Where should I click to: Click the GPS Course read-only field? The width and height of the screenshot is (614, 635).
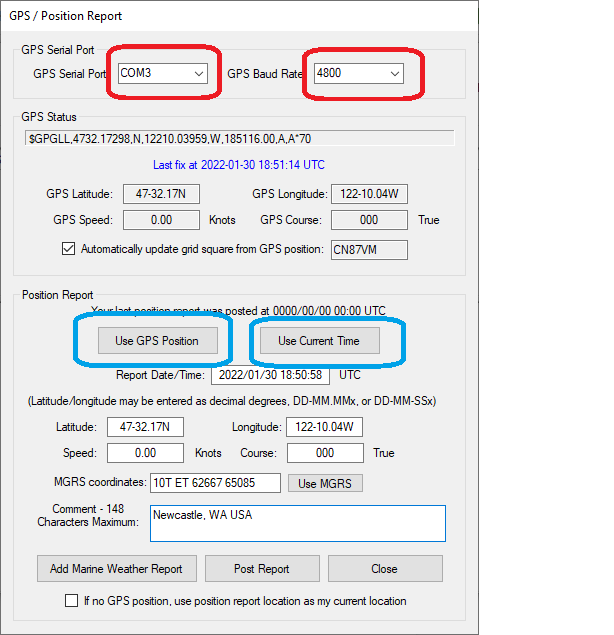[369, 220]
